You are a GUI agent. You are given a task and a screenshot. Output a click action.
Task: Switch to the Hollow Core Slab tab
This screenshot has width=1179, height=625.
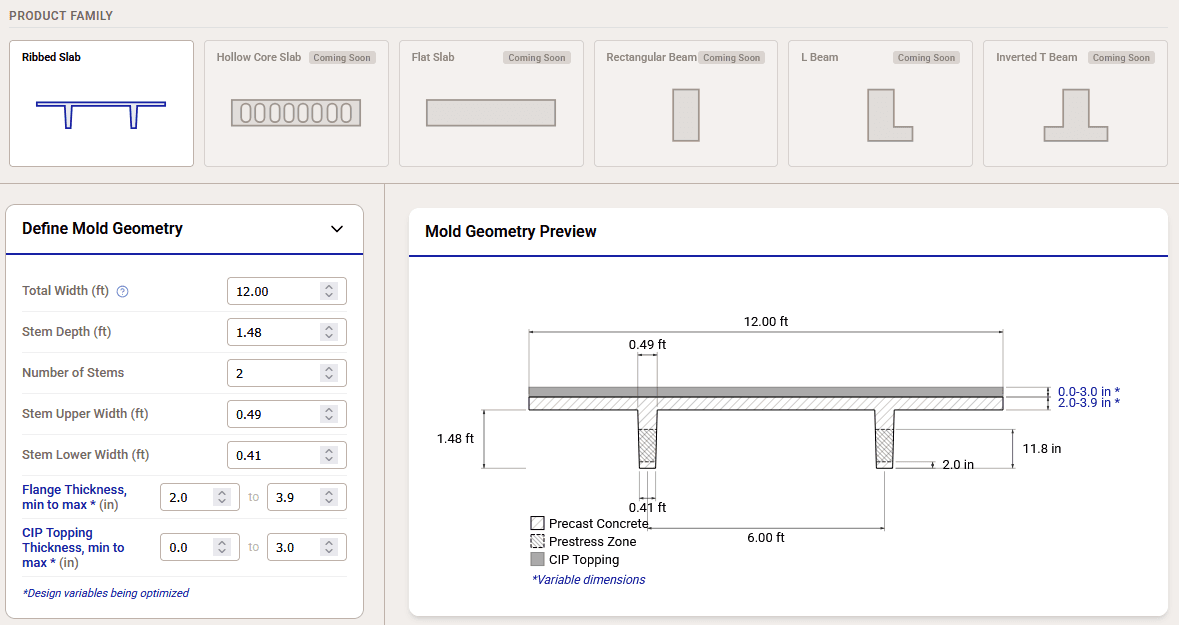pos(295,103)
